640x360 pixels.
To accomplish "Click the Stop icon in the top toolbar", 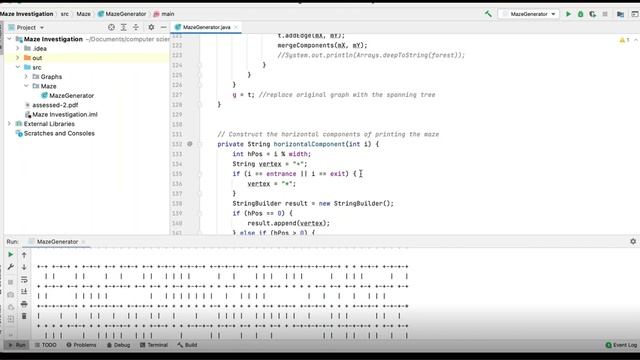I will pos(605,14).
